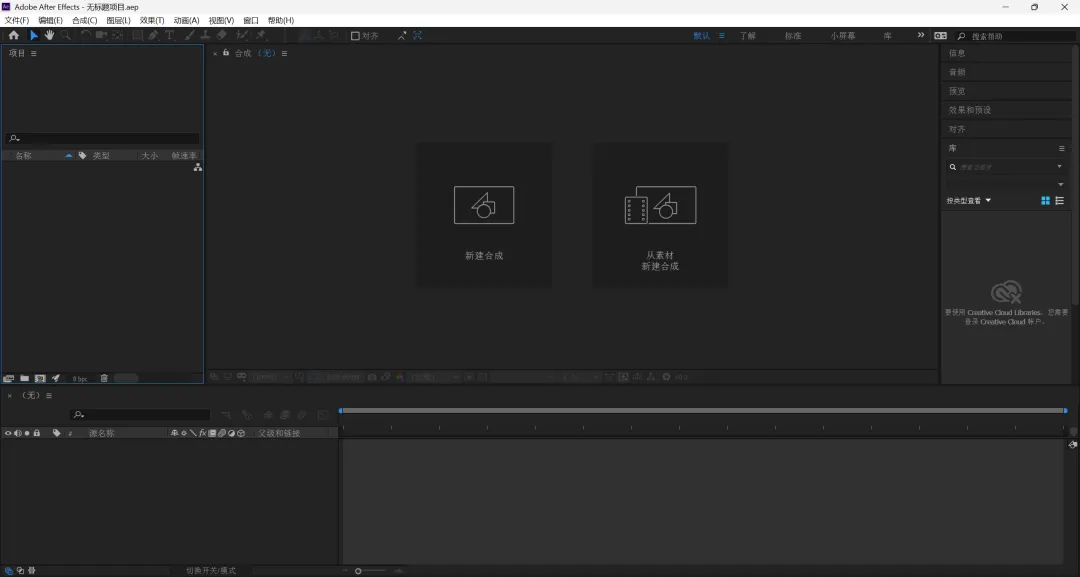The image size is (1080, 577).
Task: Open the 合成(C) menu
Action: point(85,21)
